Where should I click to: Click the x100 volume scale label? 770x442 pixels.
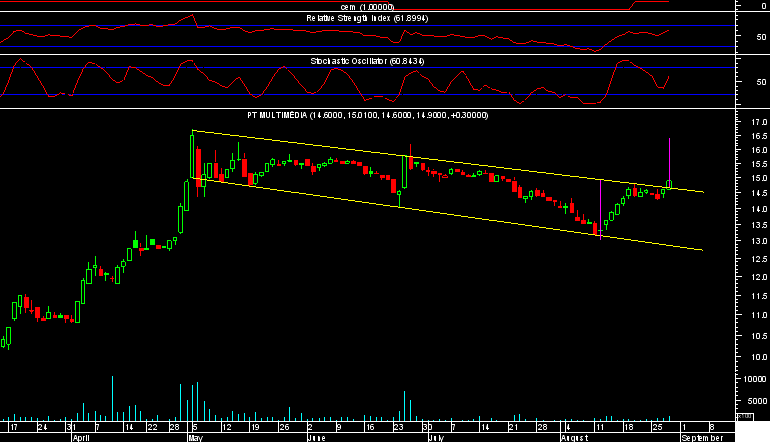click(744, 416)
